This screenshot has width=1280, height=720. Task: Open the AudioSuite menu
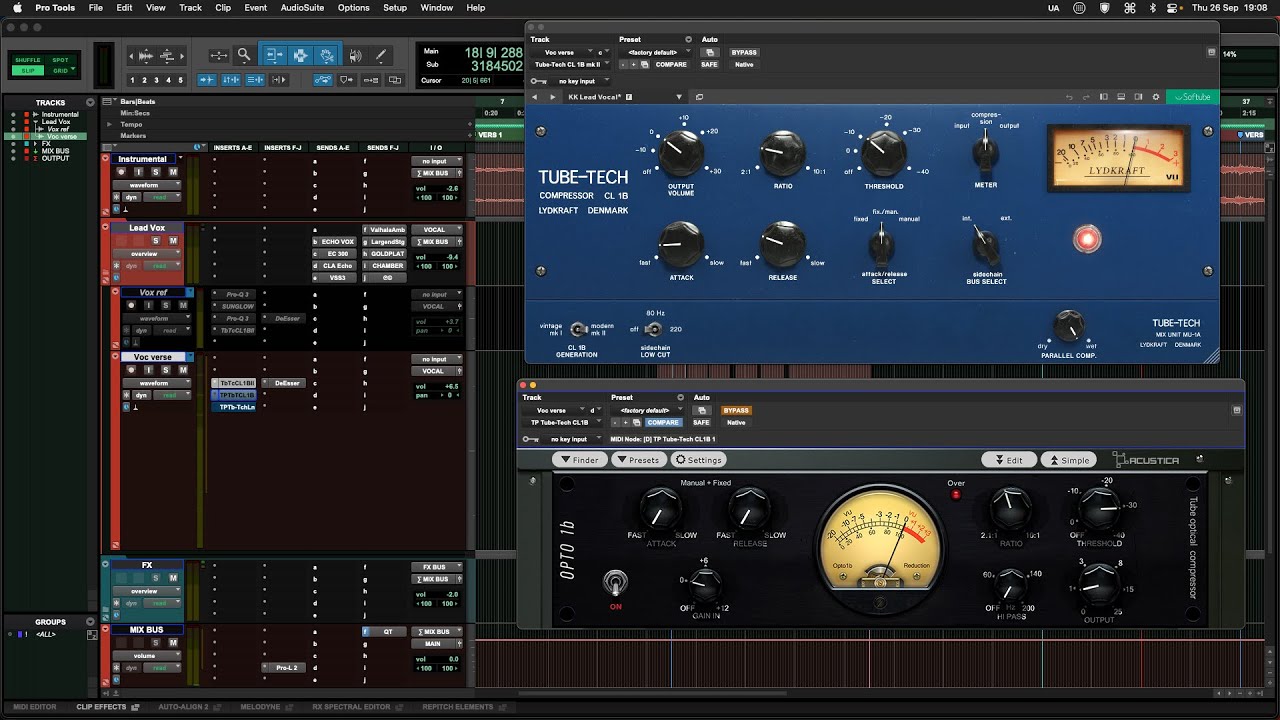[x=302, y=7]
